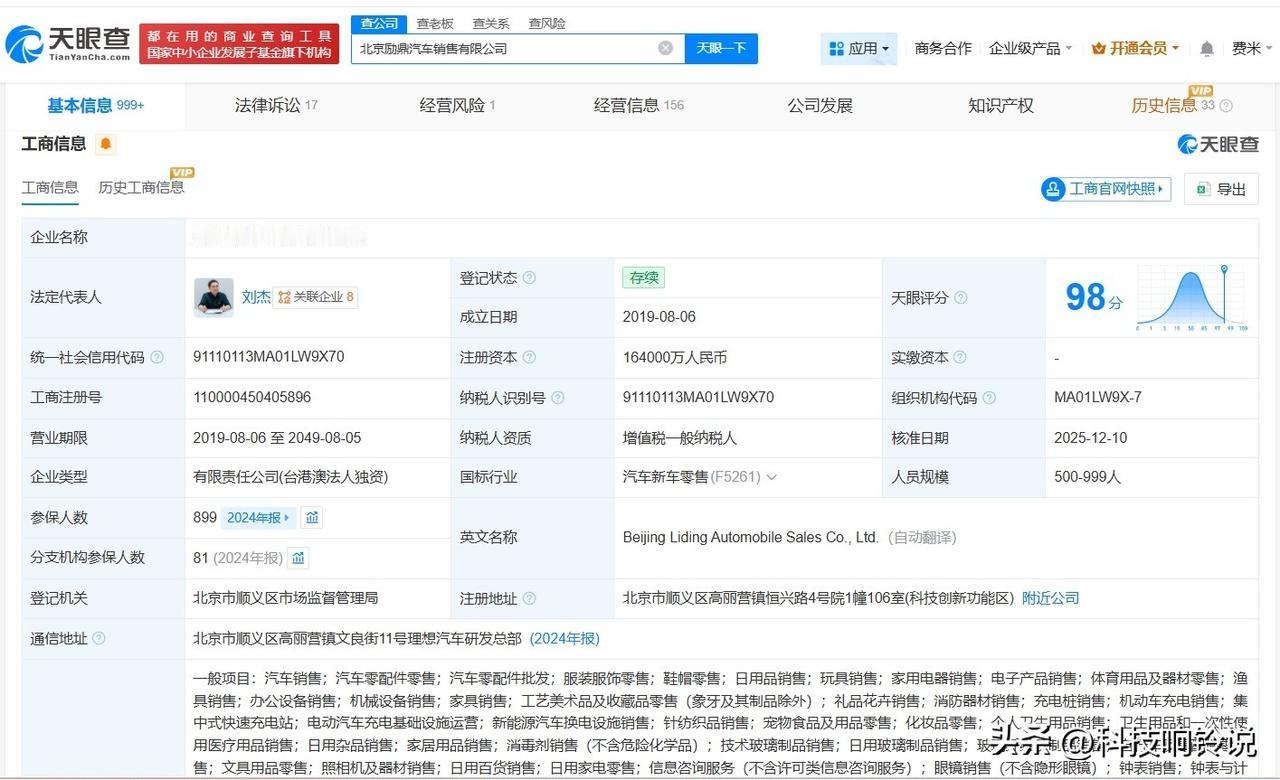Click the help icon next to 天眼评分
Viewport: 1280px width, 780px height.
coord(961,298)
